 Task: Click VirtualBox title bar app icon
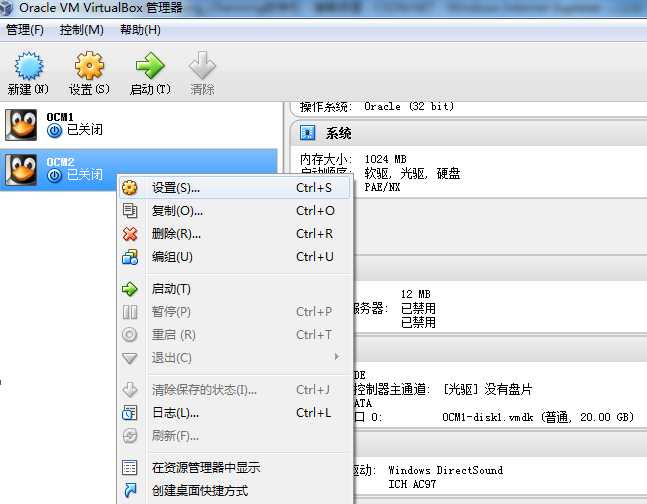tap(6, 7)
